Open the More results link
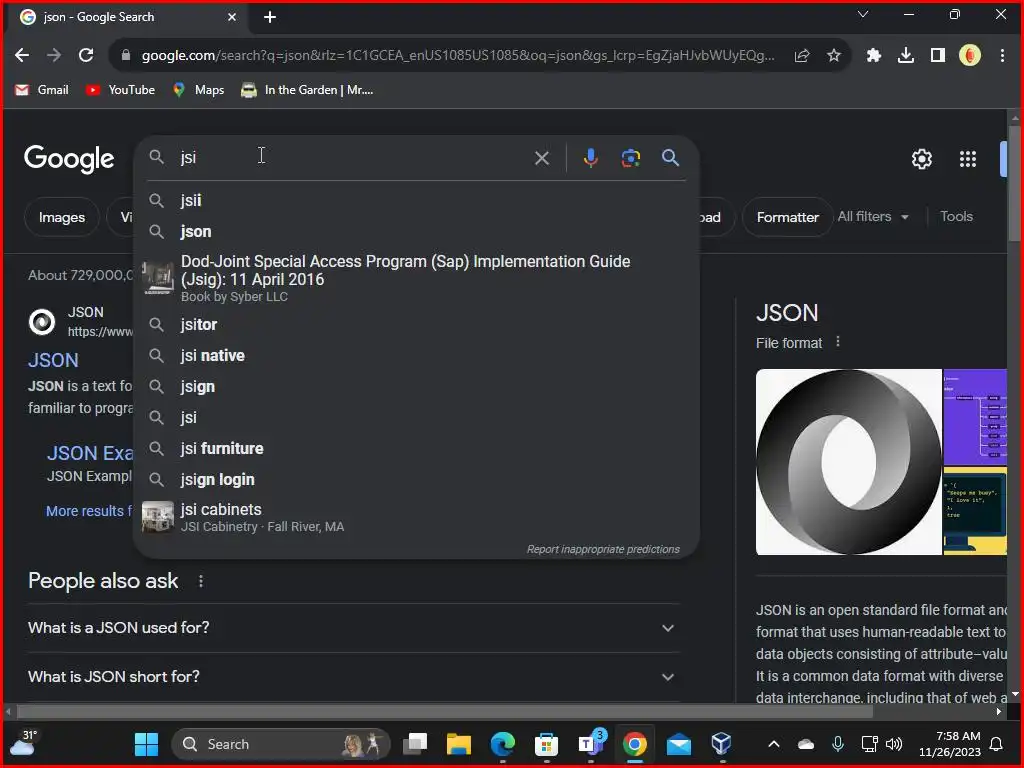The height and width of the screenshot is (768, 1024). pos(88,511)
